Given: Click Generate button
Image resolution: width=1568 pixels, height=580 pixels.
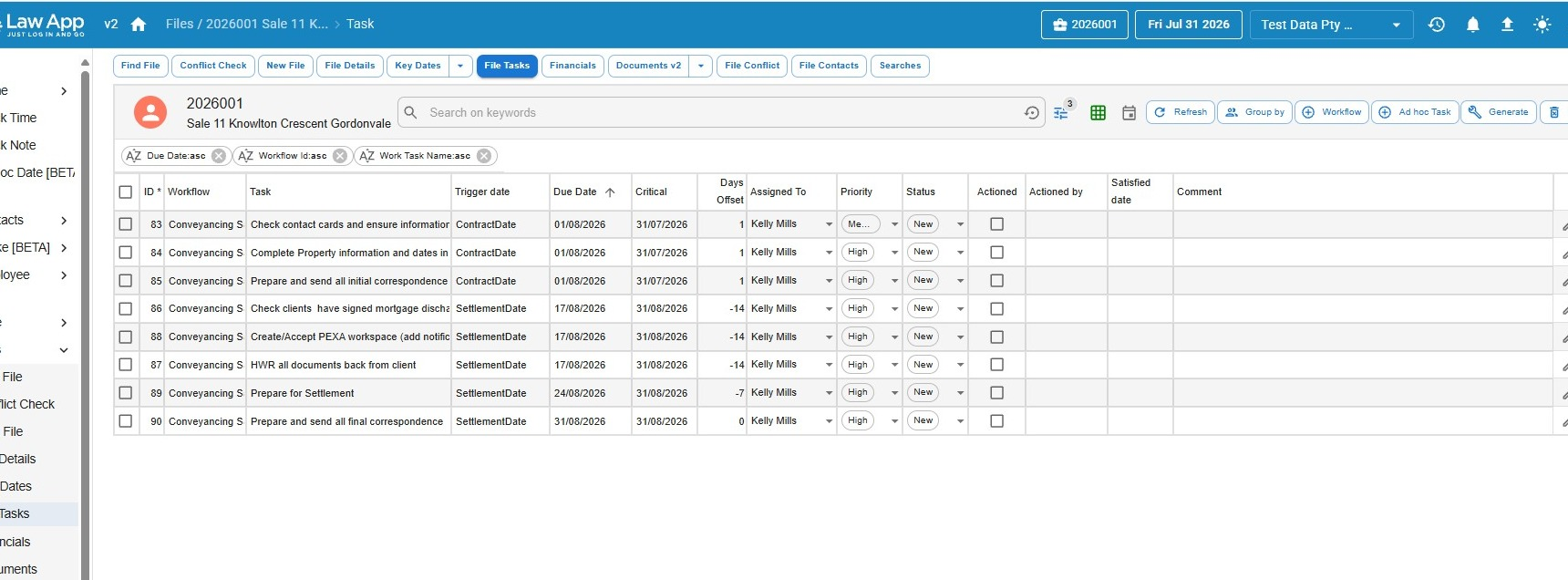Looking at the screenshot, I should 1498,112.
